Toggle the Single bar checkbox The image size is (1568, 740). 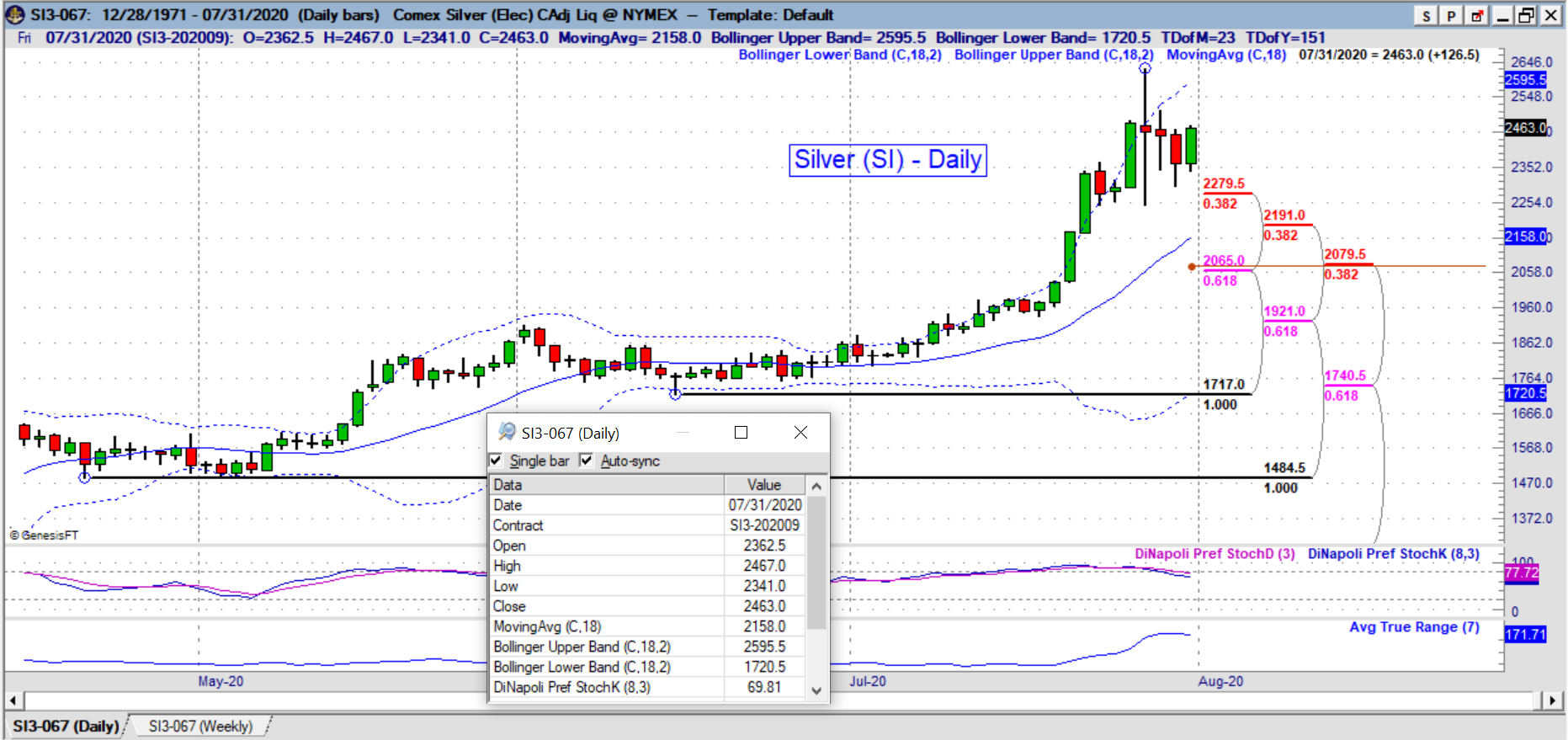(496, 460)
